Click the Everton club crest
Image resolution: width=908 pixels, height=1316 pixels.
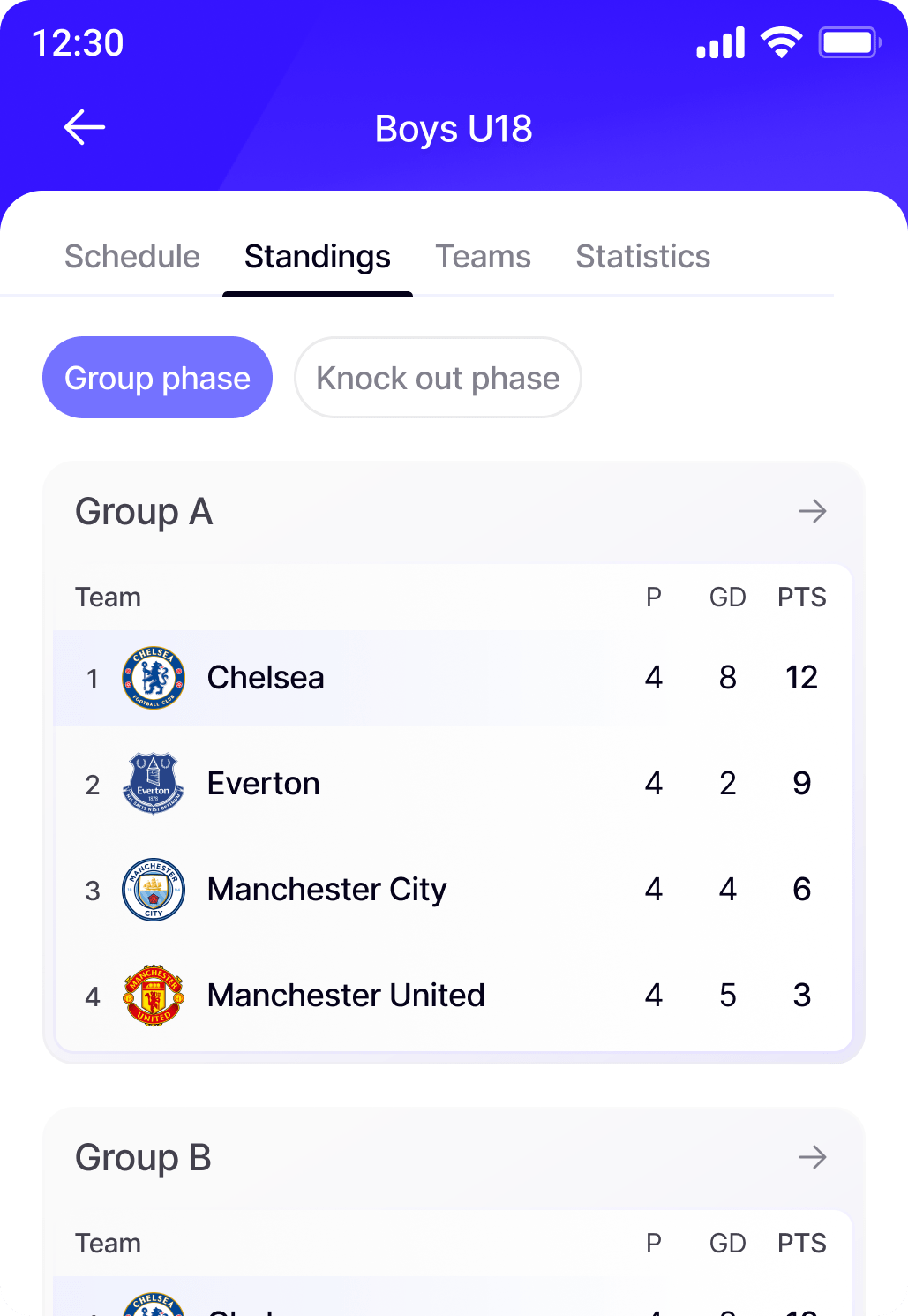tap(154, 784)
